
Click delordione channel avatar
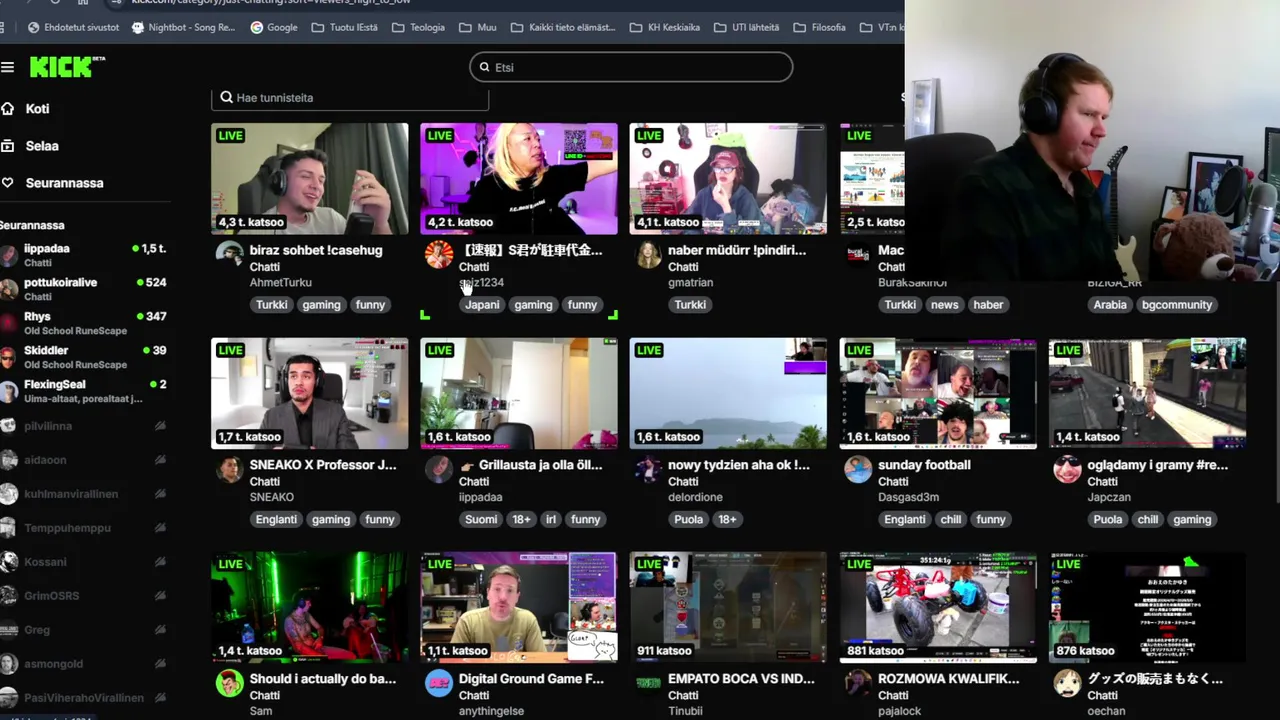pyautogui.click(x=649, y=469)
